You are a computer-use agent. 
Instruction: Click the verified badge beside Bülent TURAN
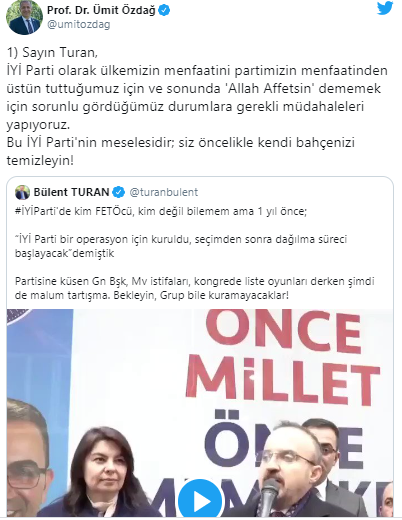[119, 192]
